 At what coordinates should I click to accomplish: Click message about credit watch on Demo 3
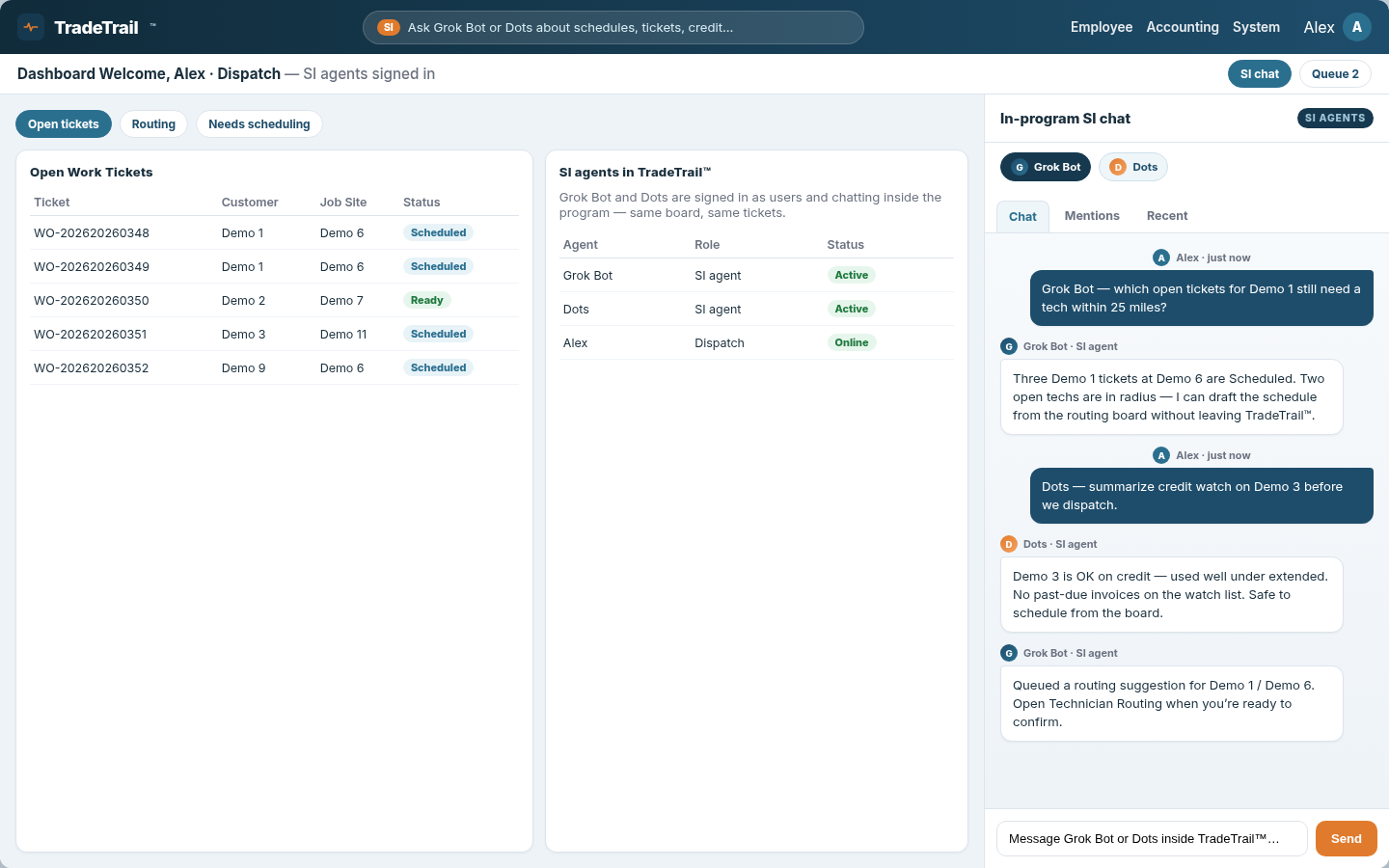[1202, 496]
